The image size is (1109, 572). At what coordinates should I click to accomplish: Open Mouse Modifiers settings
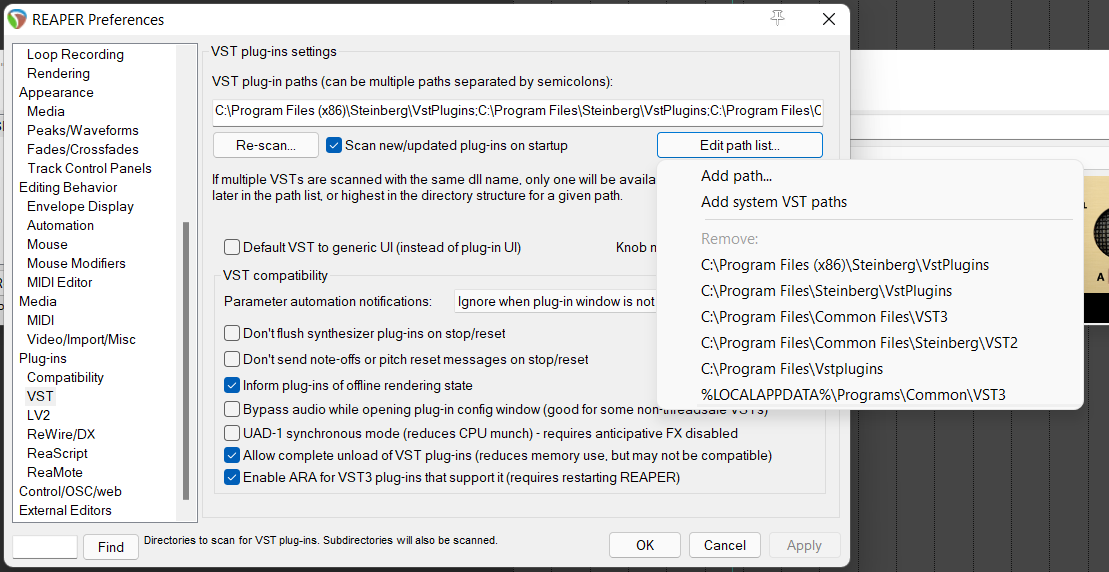tap(76, 264)
